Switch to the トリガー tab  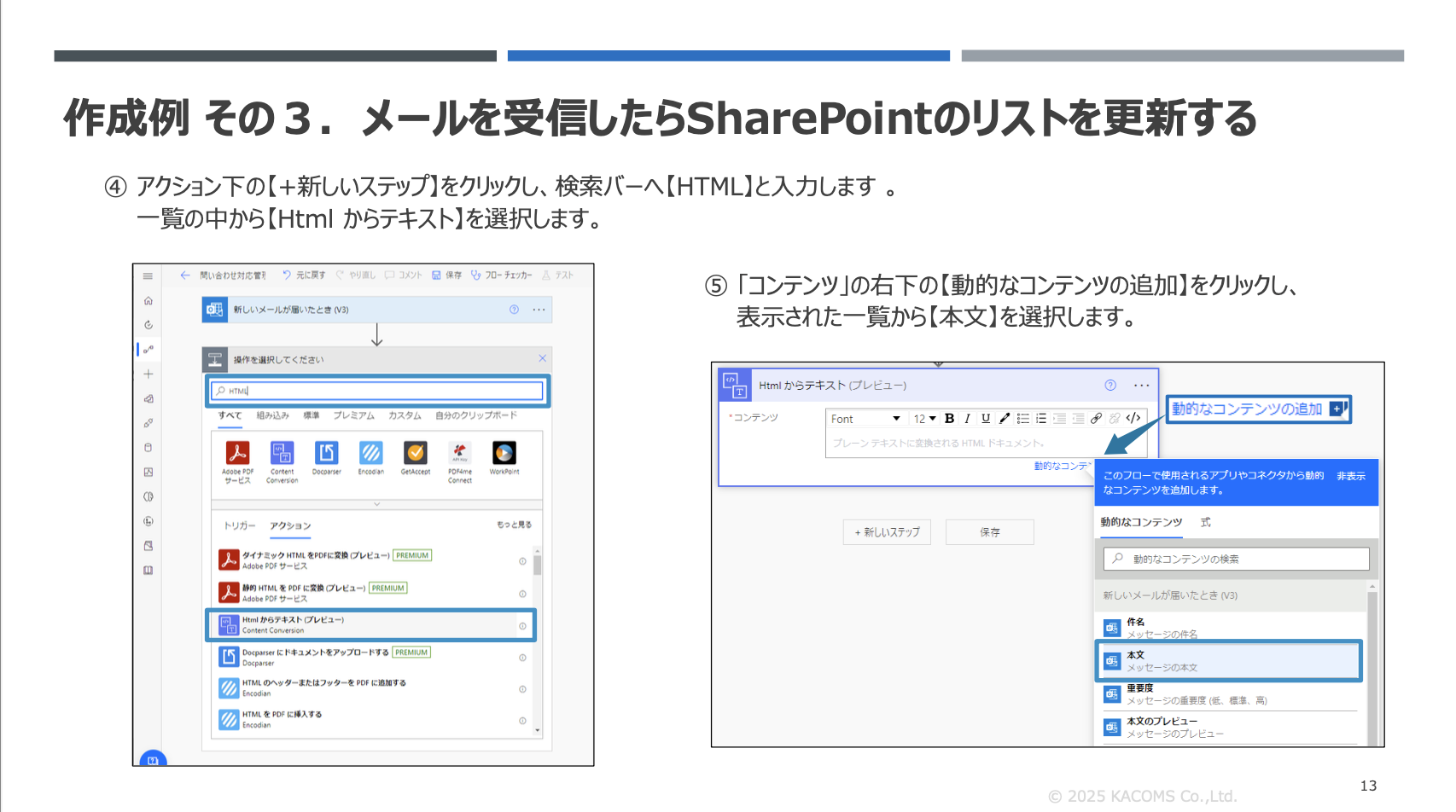point(239,525)
